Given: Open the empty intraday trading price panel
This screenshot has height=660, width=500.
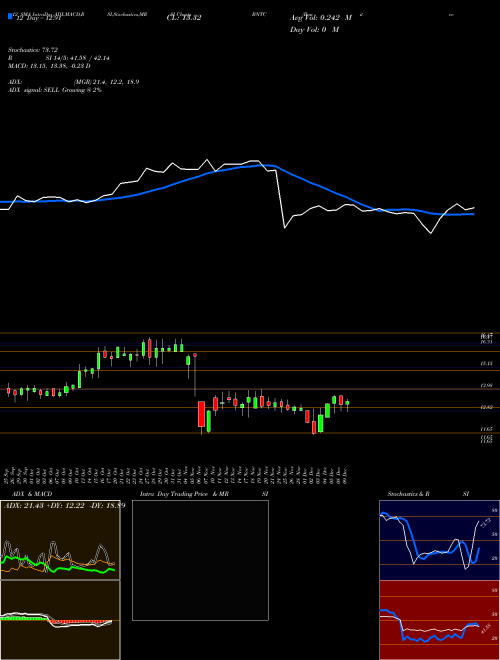Looking at the screenshot, I should click(x=200, y=560).
